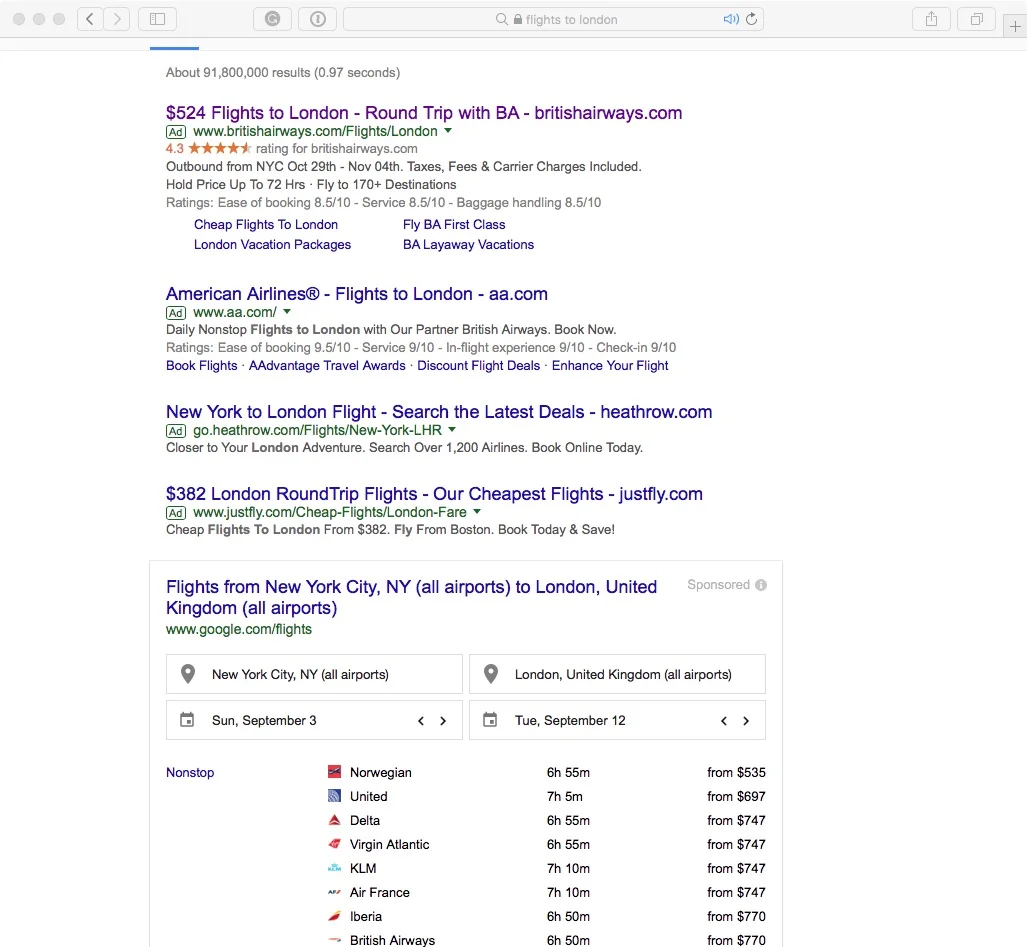
Task: Expand the go.heathrow.com ad URL dropdown arrow
Action: [452, 430]
